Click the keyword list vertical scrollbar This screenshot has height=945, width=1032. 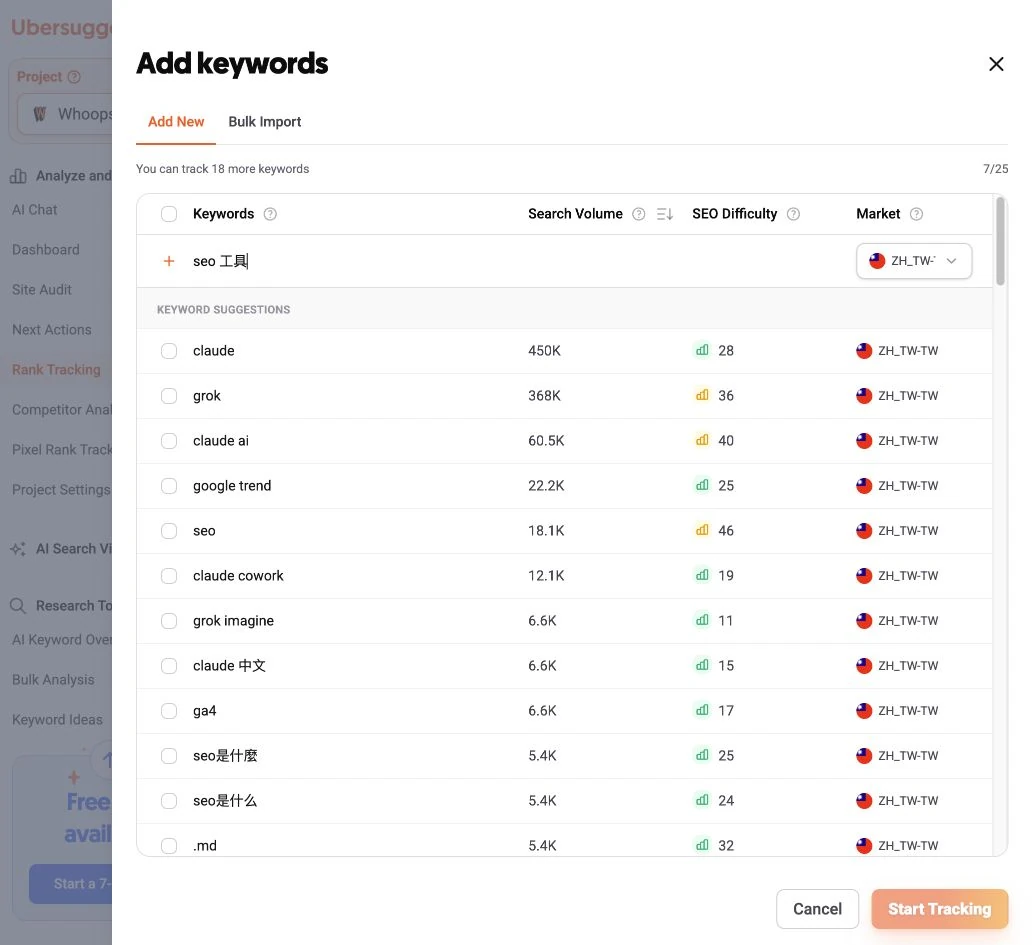pyautogui.click(x=1000, y=241)
